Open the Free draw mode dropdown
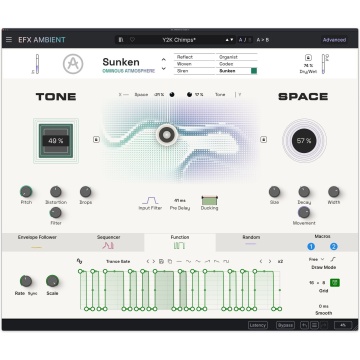Image resolution: width=360 pixels, height=360 pixels. [x=317, y=259]
